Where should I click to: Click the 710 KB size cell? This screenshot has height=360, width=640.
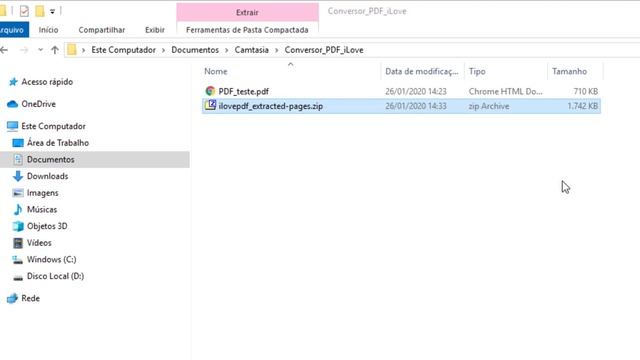pos(585,91)
